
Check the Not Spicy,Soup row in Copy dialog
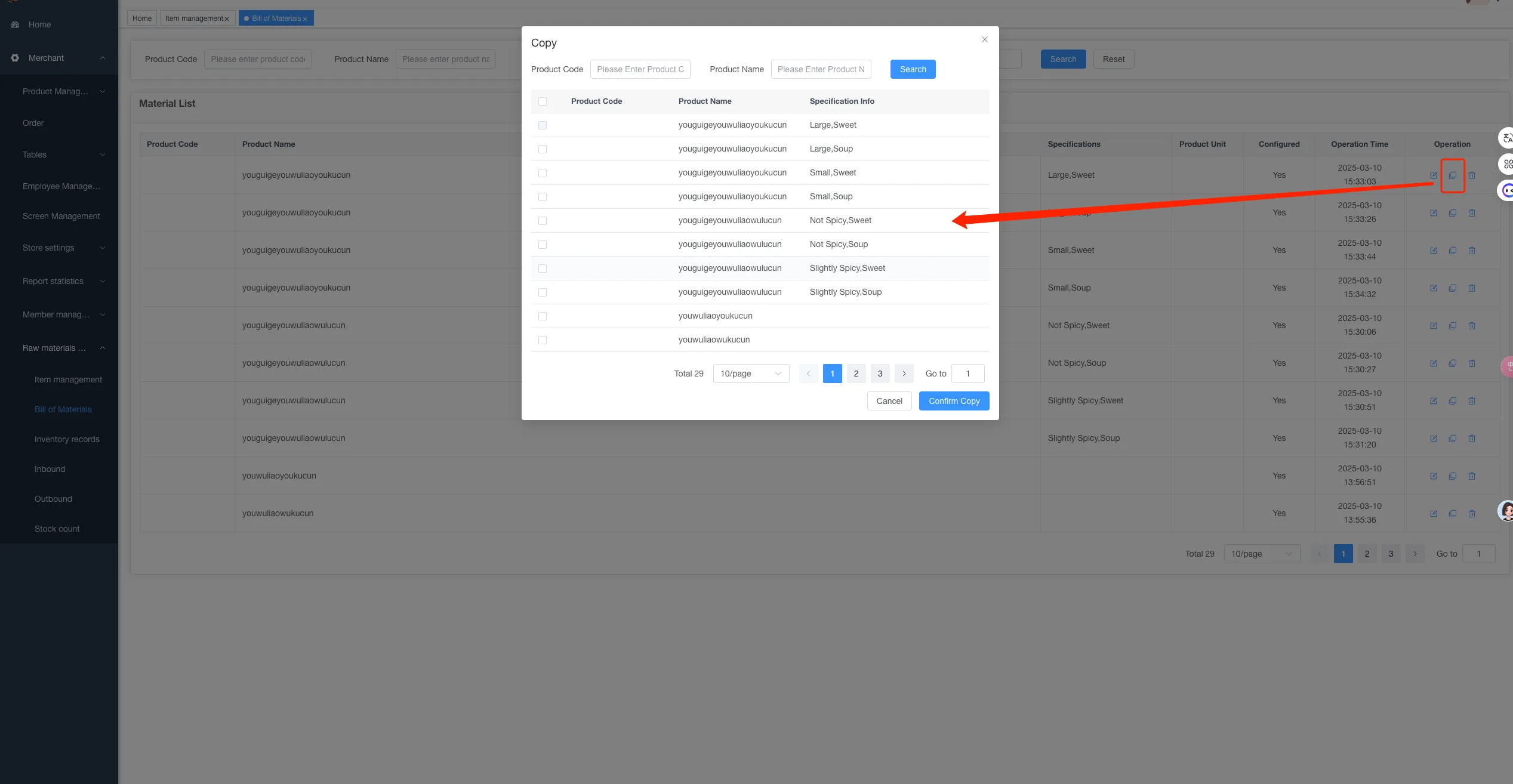[542, 245]
